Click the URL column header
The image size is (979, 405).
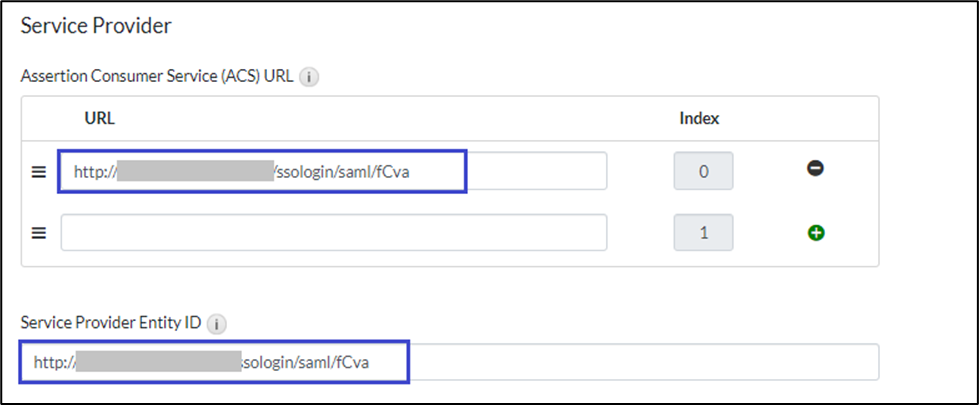pos(100,118)
